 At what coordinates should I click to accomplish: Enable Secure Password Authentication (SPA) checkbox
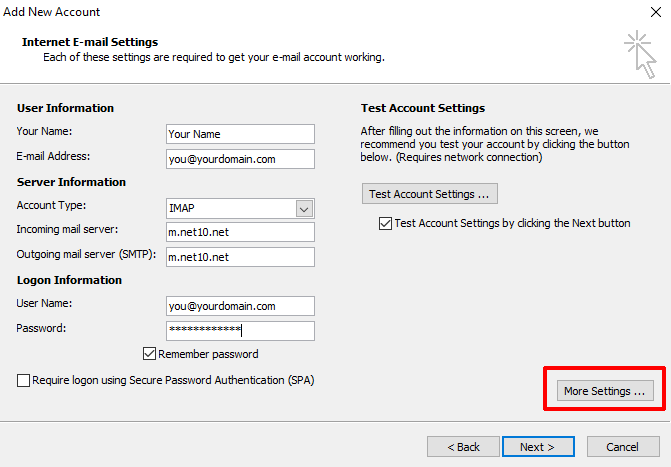pyautogui.click(x=24, y=380)
